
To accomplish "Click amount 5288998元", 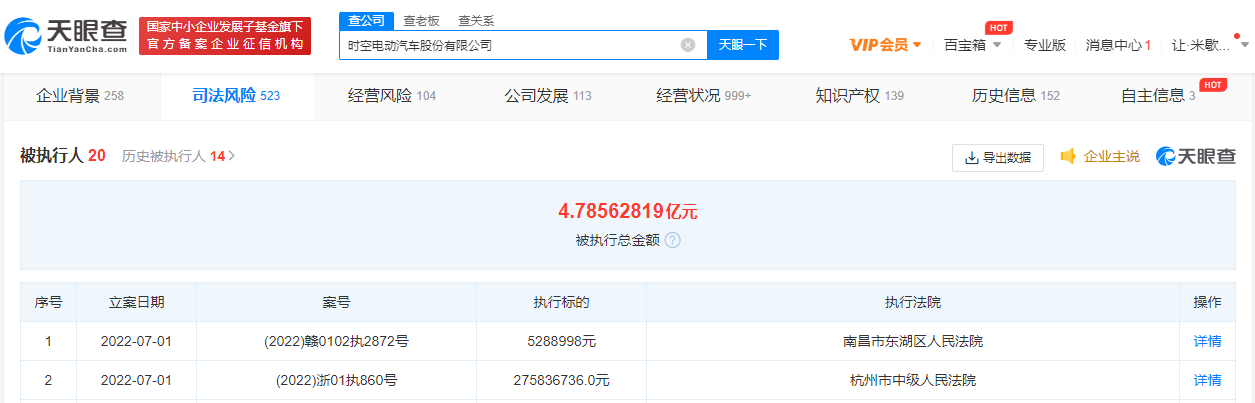I will coord(561,341).
